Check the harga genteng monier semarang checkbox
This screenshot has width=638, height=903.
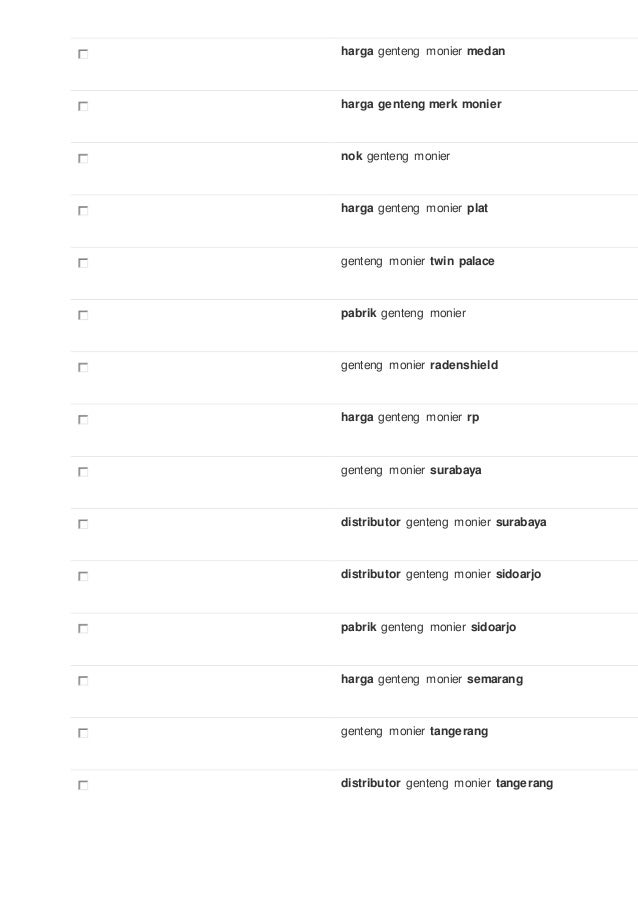[x=83, y=681]
